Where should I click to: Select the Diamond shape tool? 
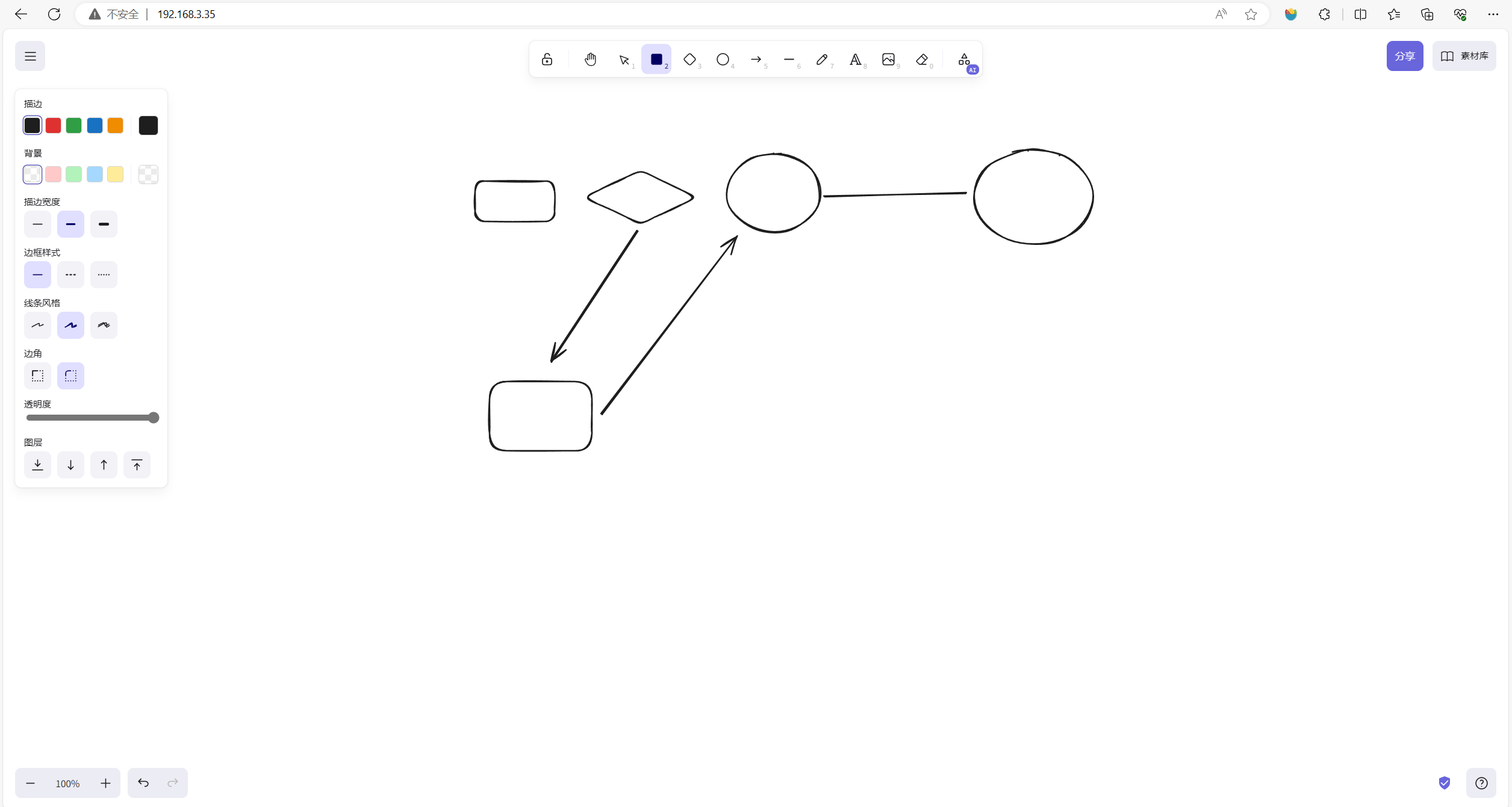[689, 59]
